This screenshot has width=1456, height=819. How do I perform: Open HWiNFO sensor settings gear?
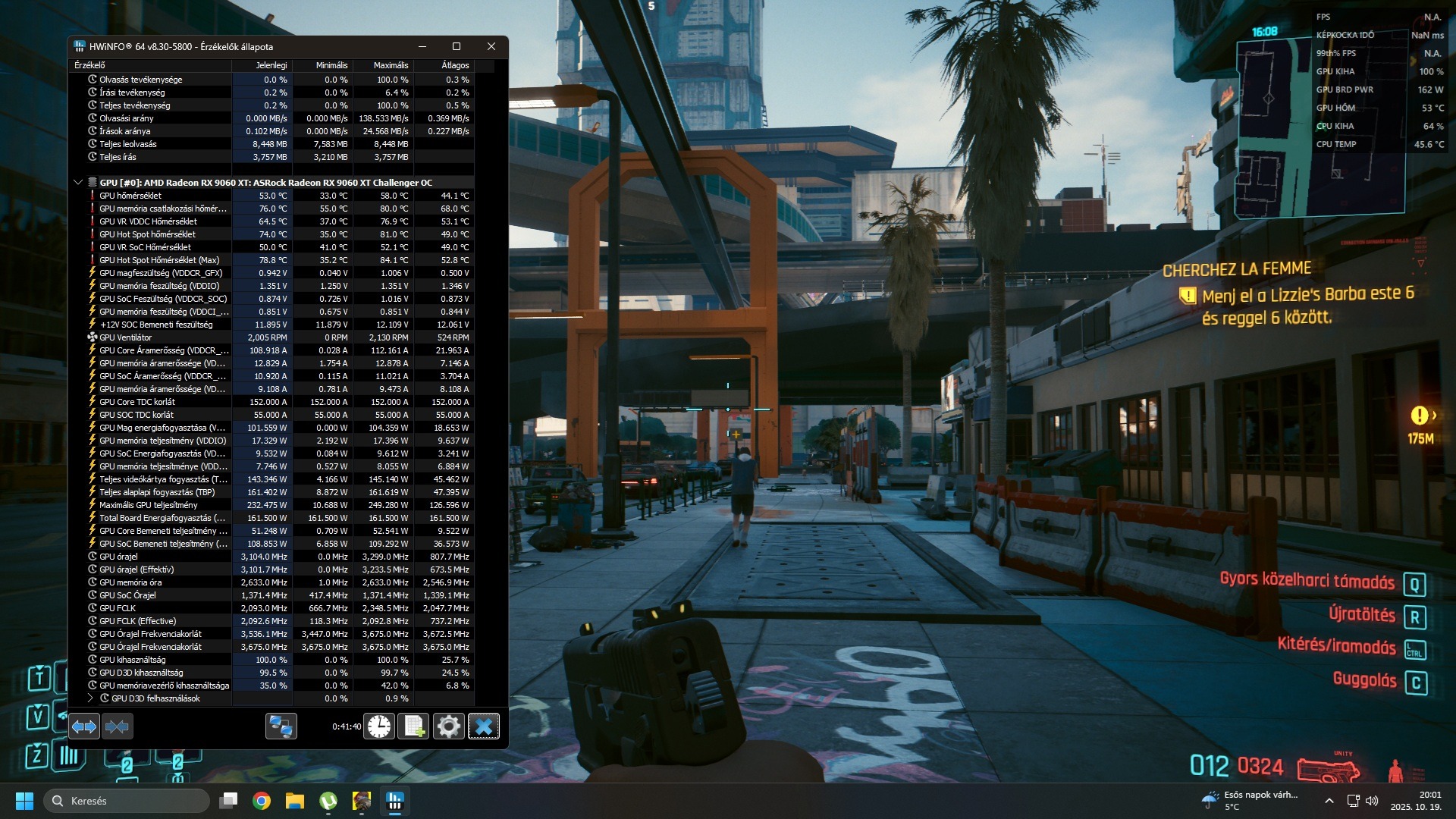pos(449,726)
